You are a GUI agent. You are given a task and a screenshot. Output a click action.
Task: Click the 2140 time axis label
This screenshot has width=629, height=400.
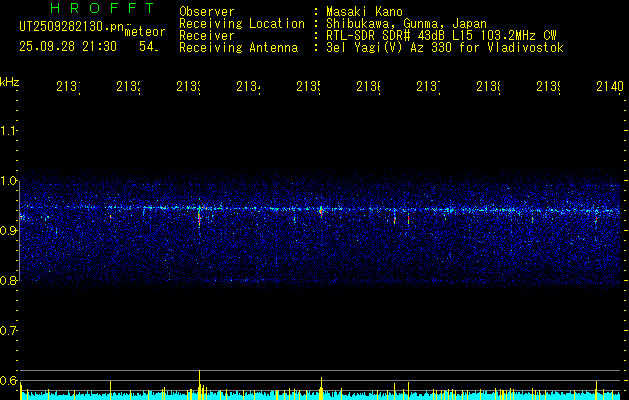tap(610, 86)
